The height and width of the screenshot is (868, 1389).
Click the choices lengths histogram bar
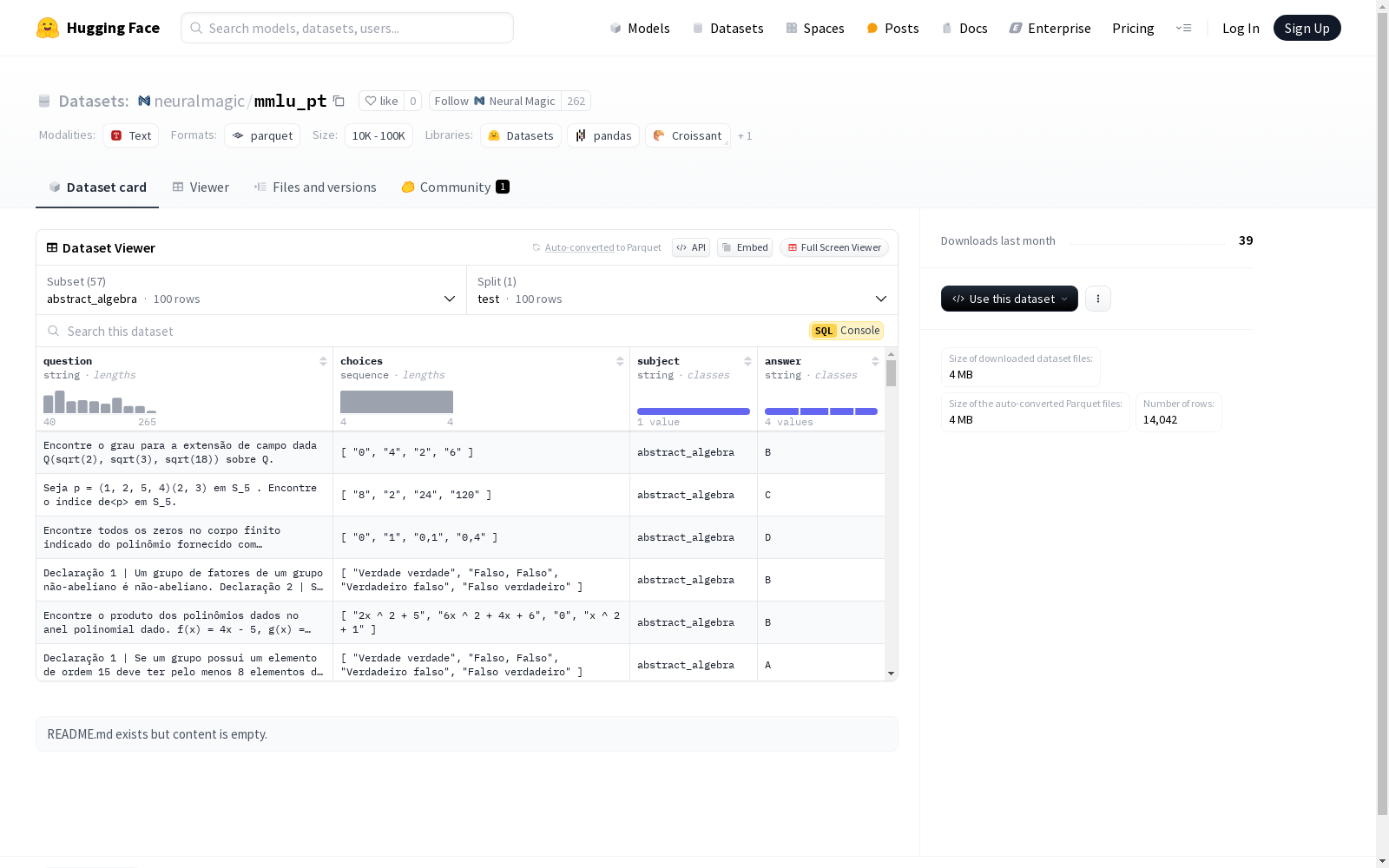click(397, 402)
